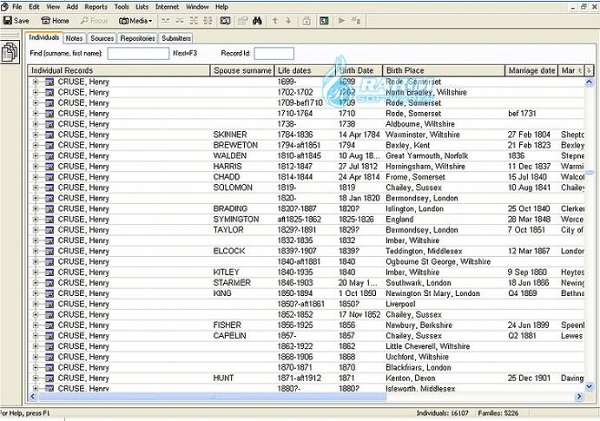Click the Save toolbar button

point(17,20)
